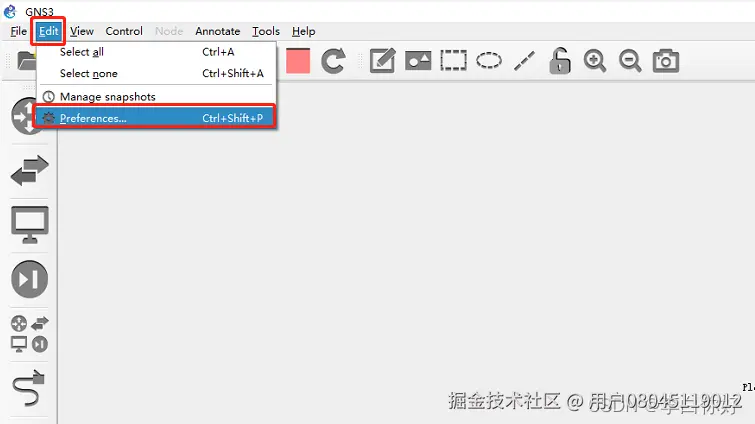Click the take screenshot camera icon
Screen dimensions: 755x424
point(666,61)
